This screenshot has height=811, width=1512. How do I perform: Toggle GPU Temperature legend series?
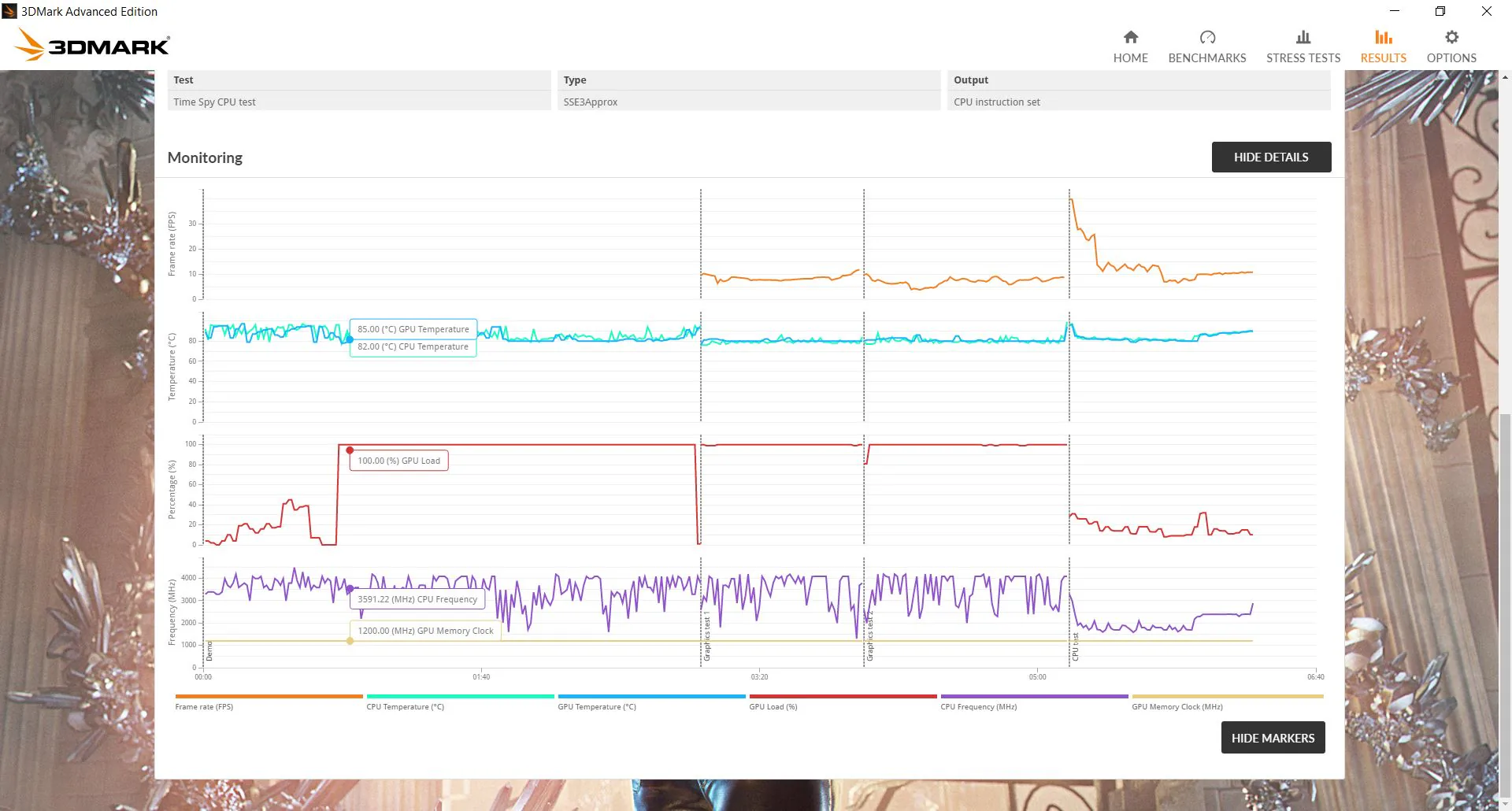tap(651, 702)
